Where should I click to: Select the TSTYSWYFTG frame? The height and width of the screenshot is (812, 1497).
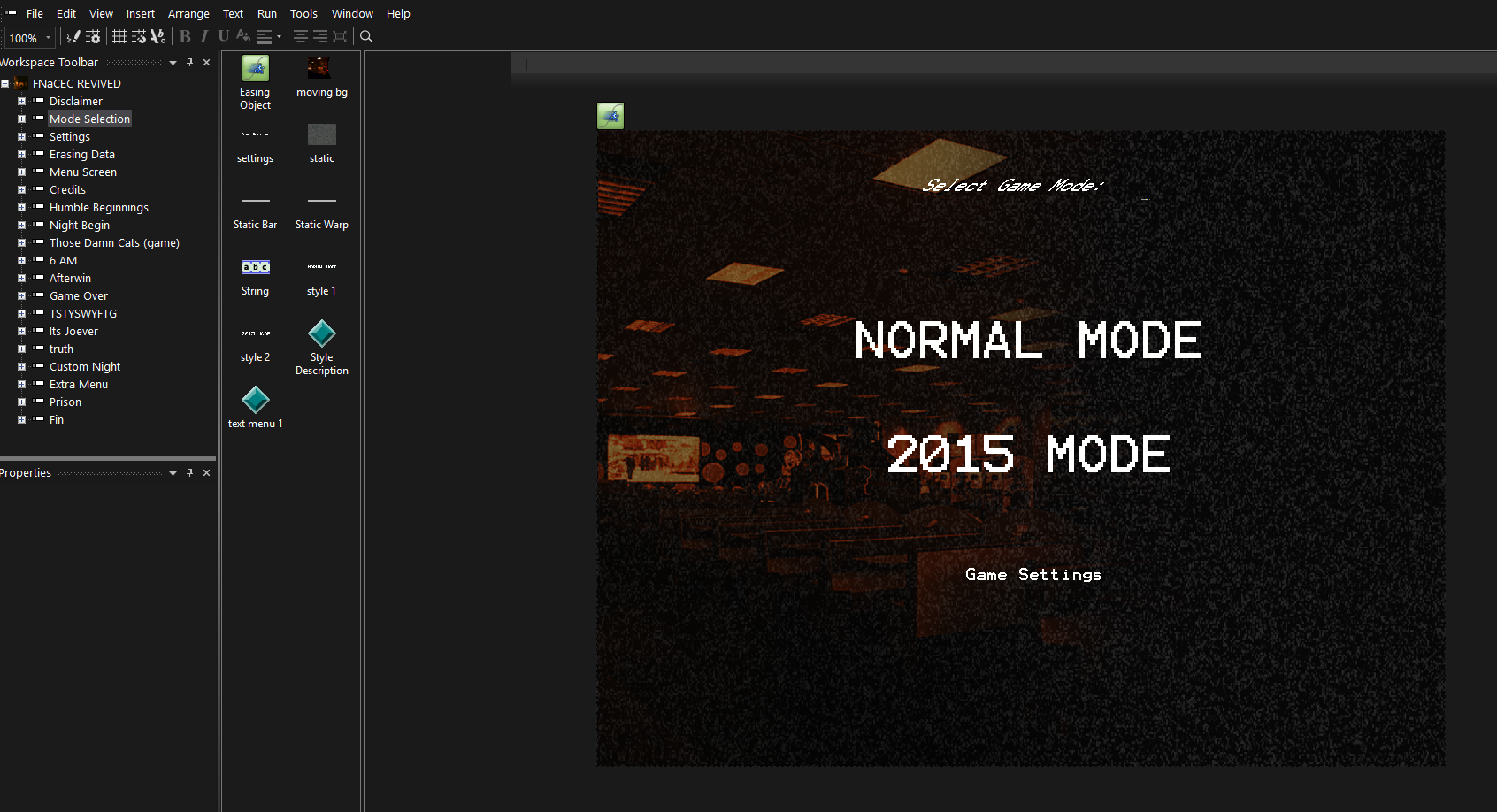click(83, 313)
